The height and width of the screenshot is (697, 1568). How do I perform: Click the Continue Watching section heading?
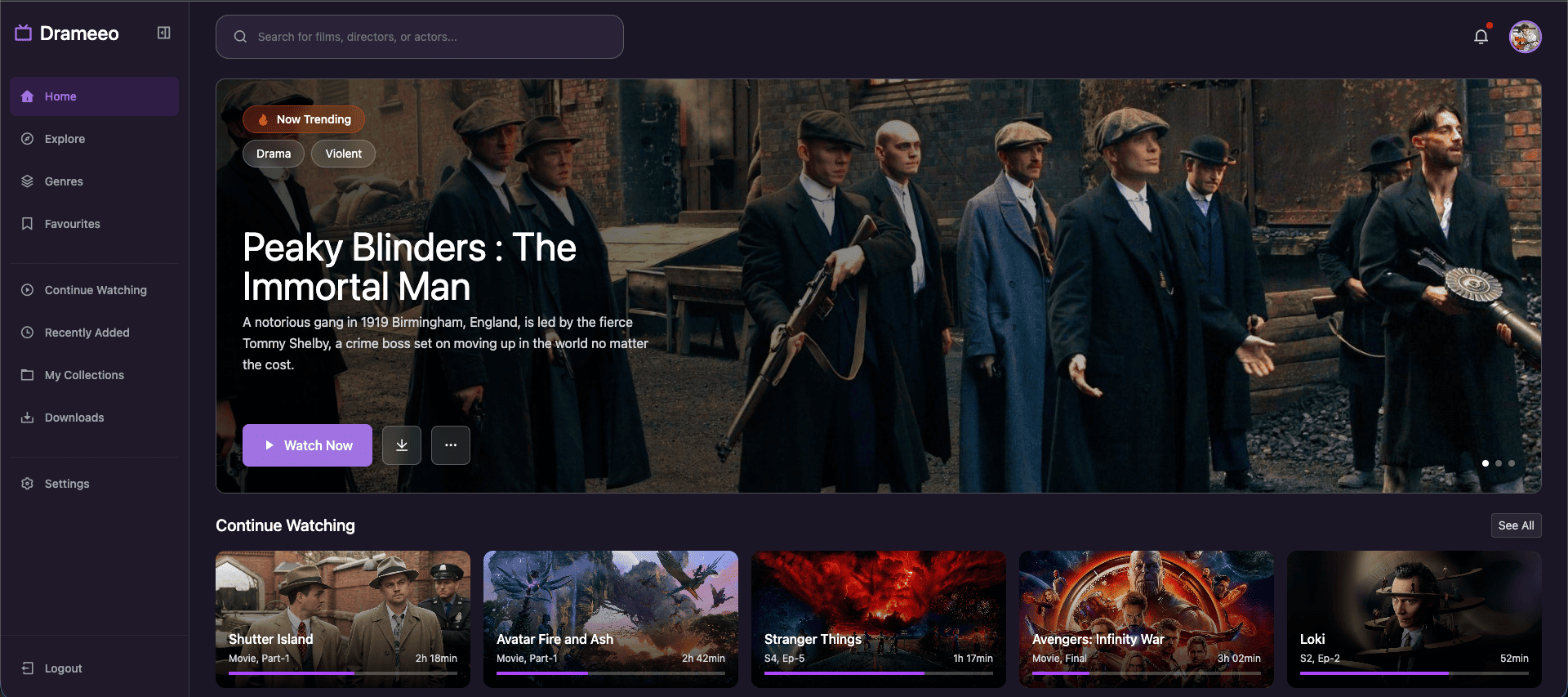click(285, 525)
